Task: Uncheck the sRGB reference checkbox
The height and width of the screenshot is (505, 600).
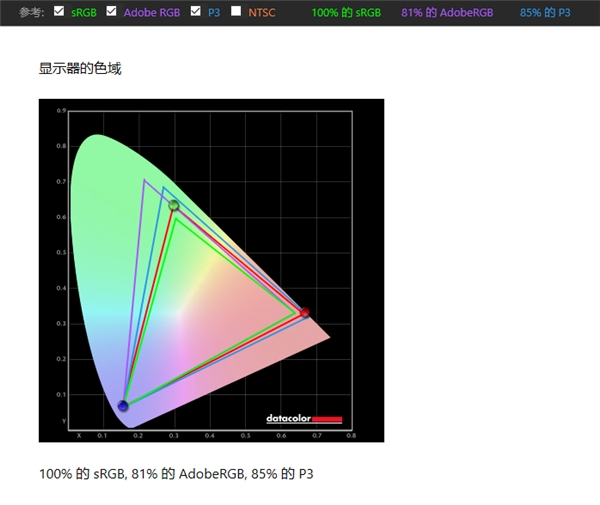Action: 59,11
